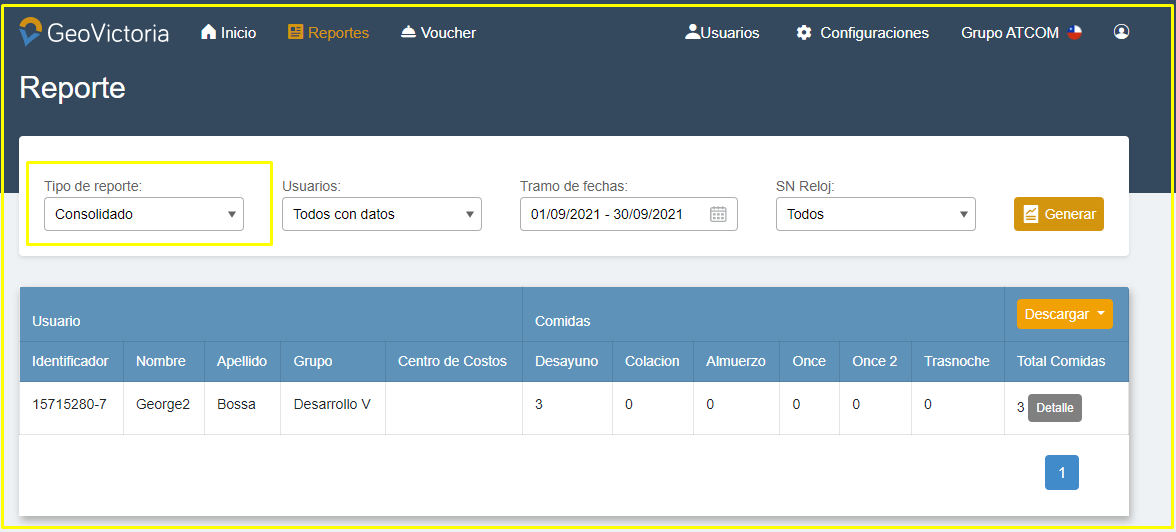Open the Descargar dropdown button
Screen dimensions: 1176x532
1064,314
